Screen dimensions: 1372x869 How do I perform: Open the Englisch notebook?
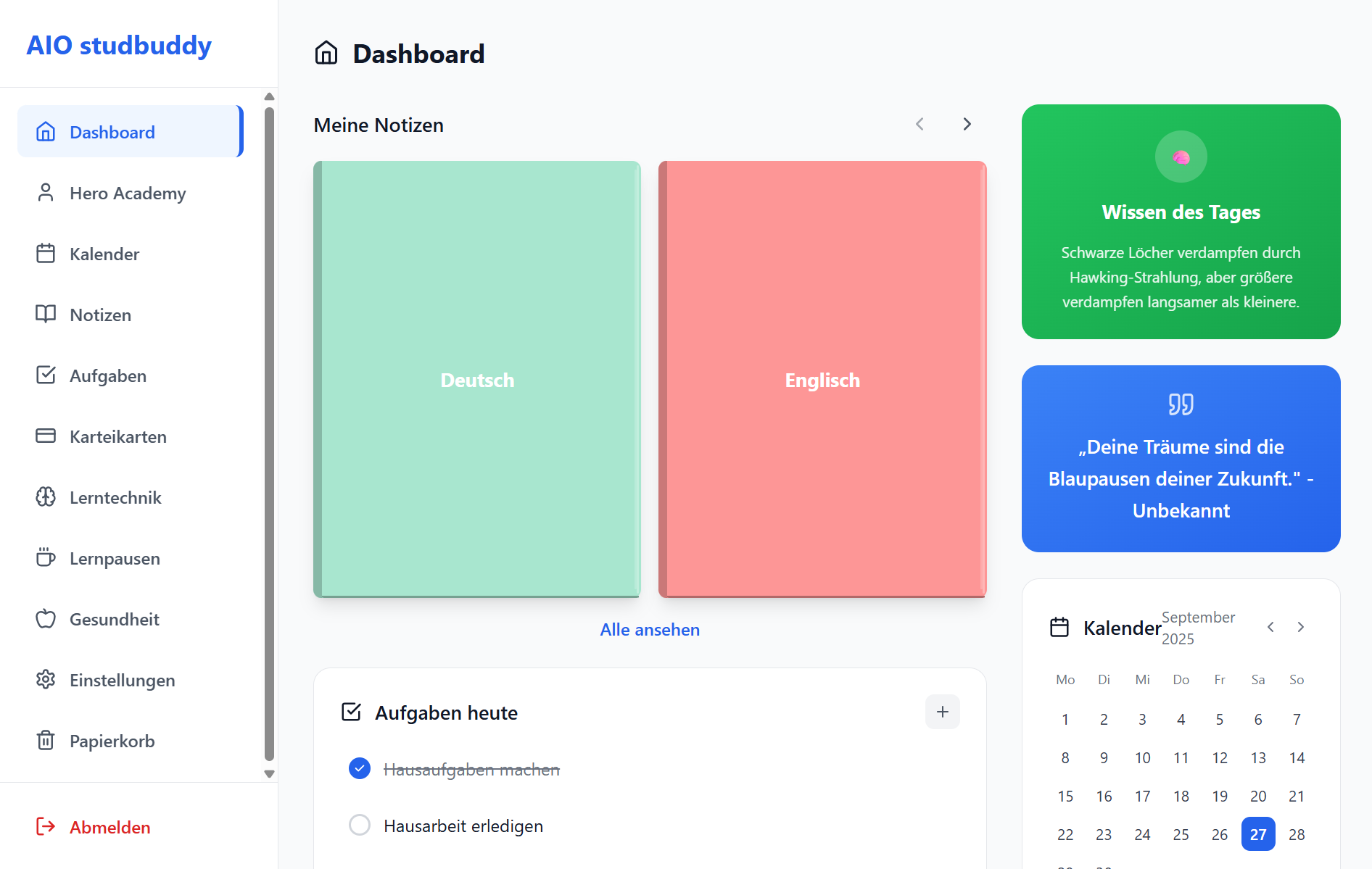pyautogui.click(x=822, y=379)
